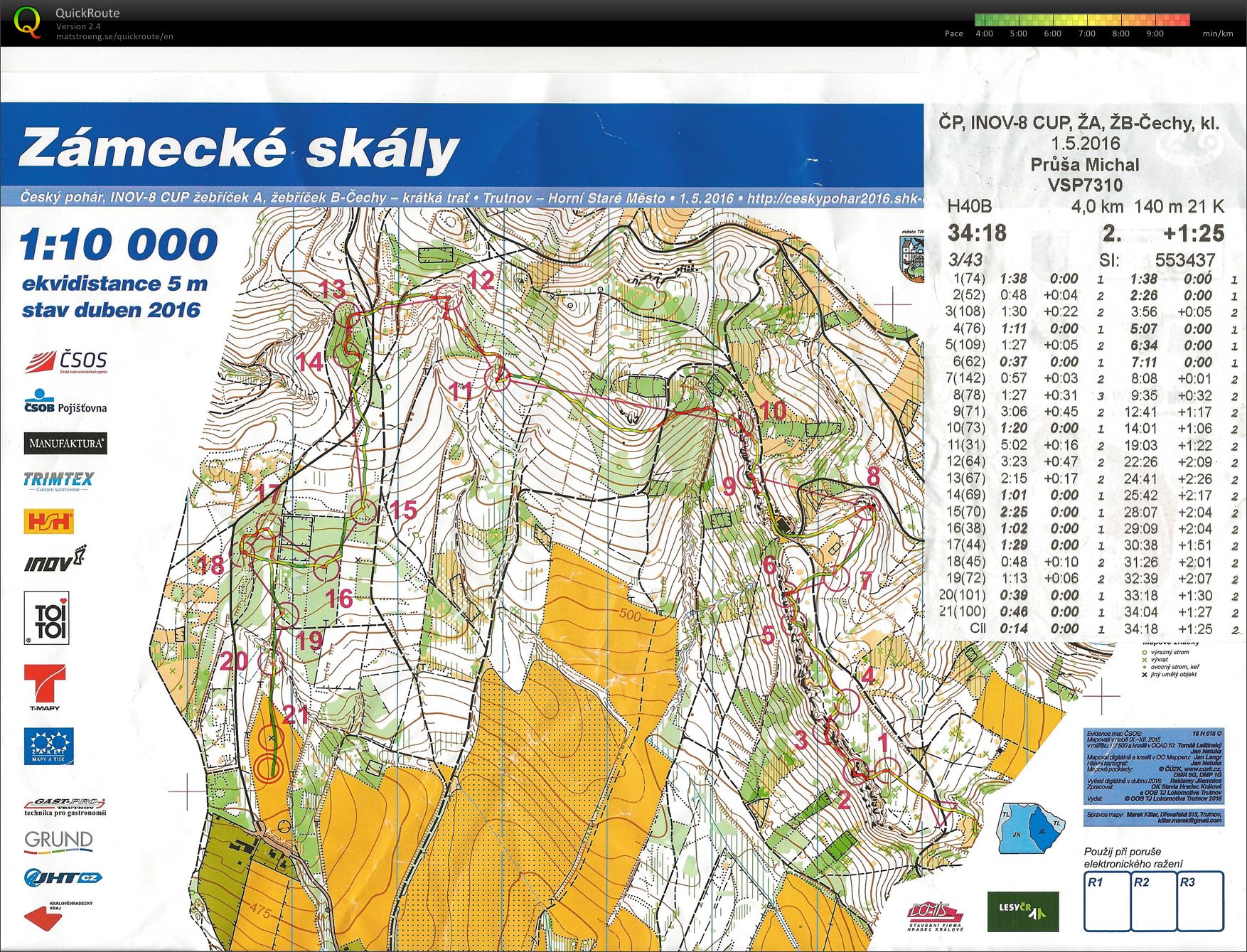Click control number 12 on map
1247x952 pixels.
pyautogui.click(x=481, y=279)
